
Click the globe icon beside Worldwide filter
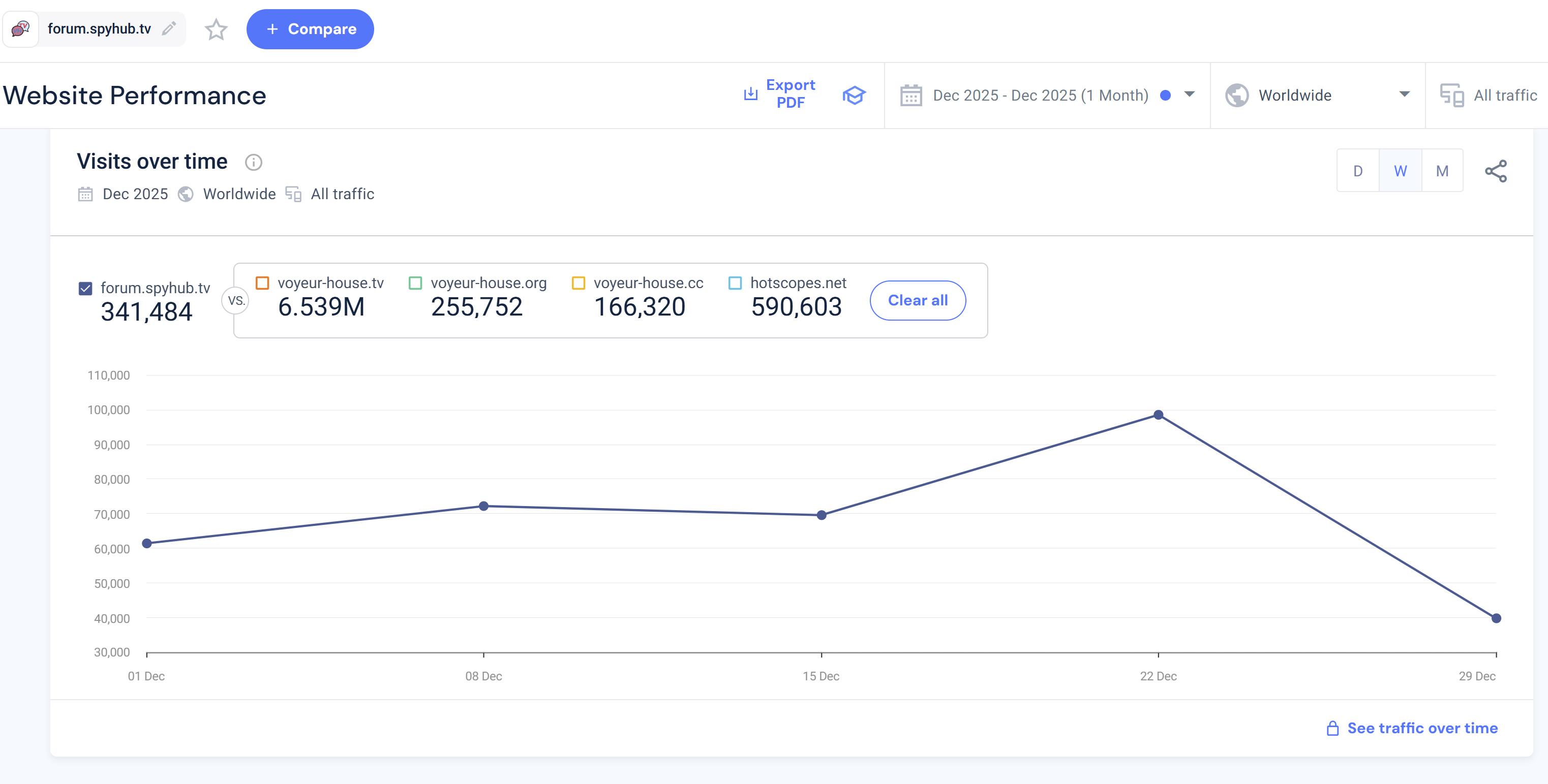(1237, 96)
